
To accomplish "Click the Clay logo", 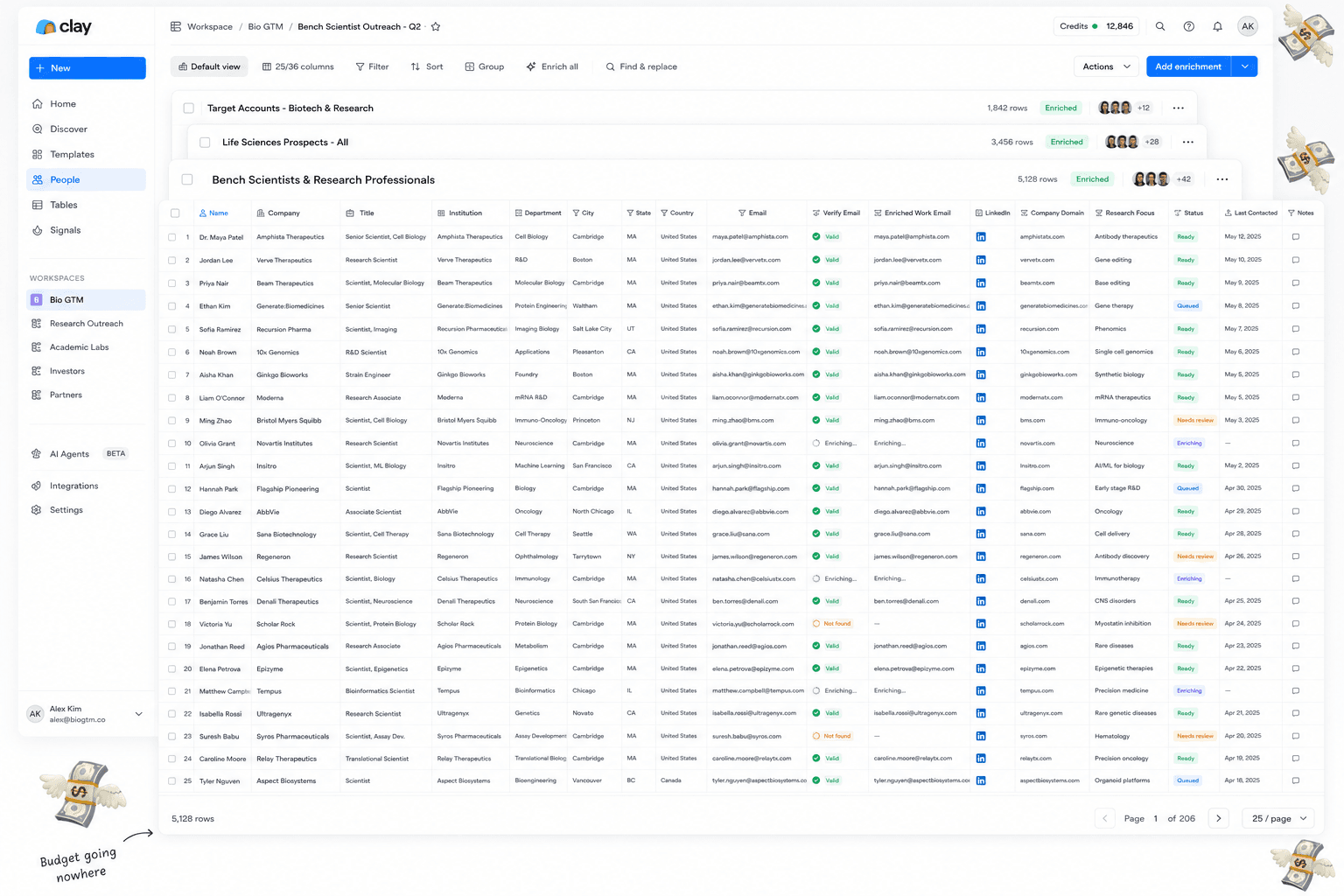I will [x=63, y=27].
